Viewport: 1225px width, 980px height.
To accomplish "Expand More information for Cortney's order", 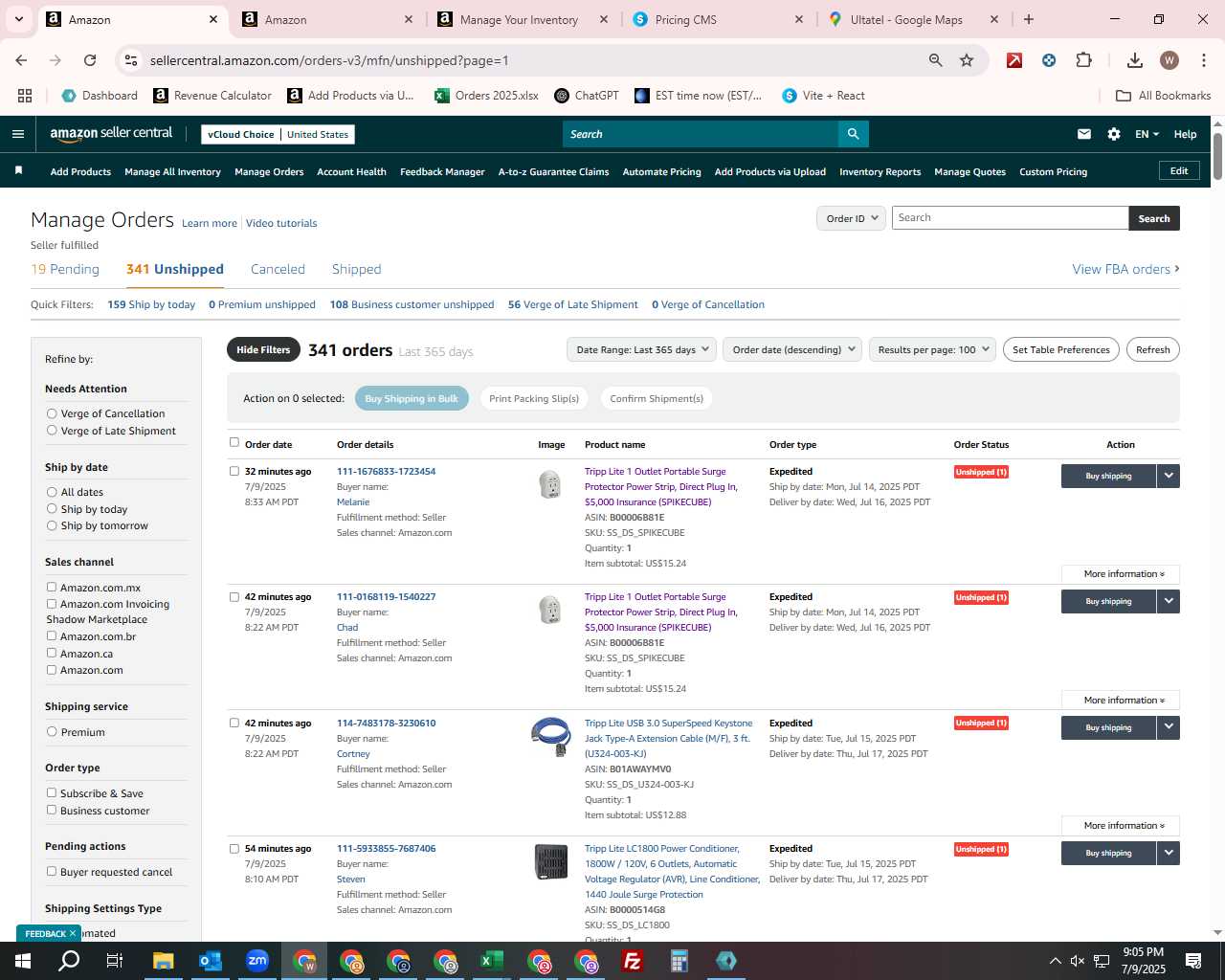I will [1121, 825].
